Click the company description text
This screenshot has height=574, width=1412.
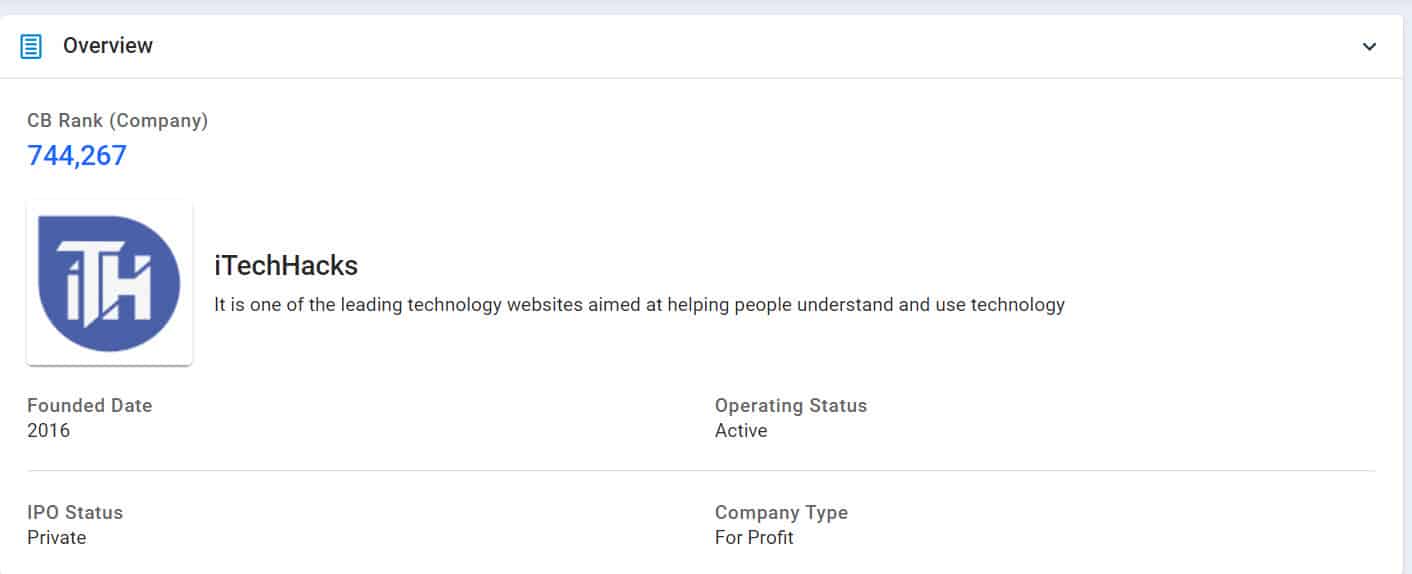(x=639, y=305)
